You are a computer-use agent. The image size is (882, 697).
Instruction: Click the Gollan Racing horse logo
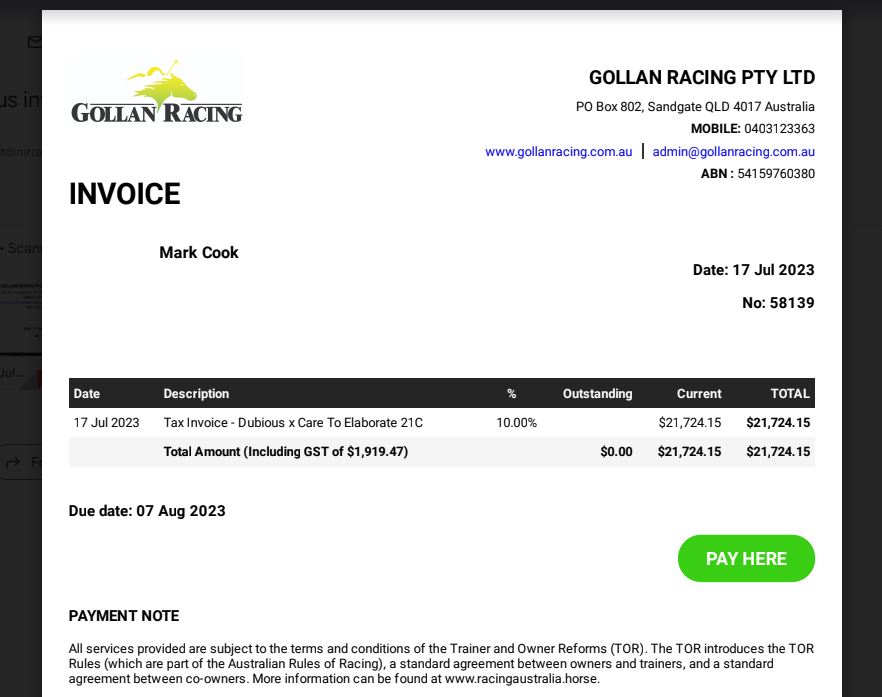pyautogui.click(x=156, y=92)
